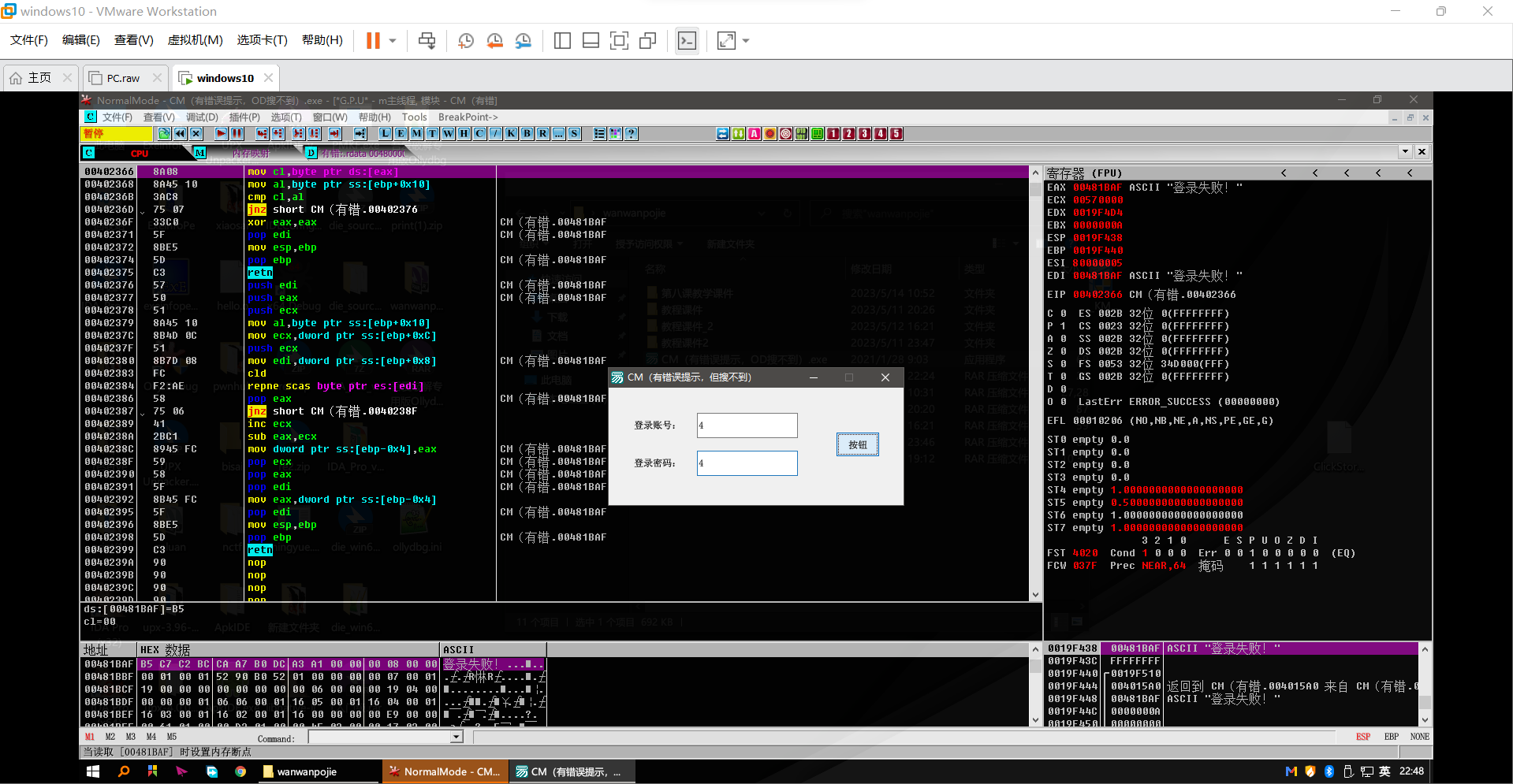This screenshot has height=784, width=1513.
Task: Open OllyDbg Tools menu
Action: (414, 117)
